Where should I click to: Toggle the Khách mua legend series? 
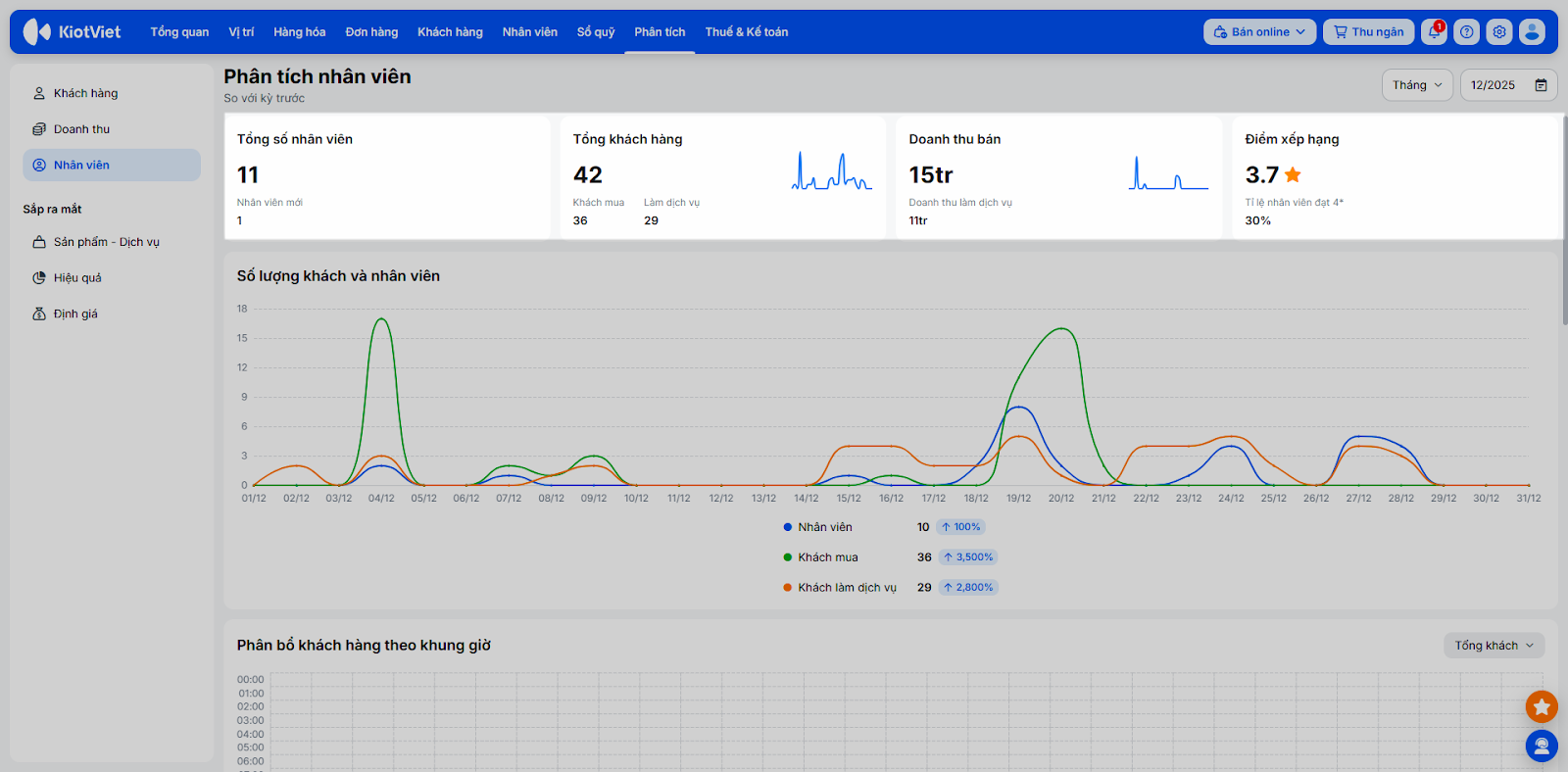point(827,557)
